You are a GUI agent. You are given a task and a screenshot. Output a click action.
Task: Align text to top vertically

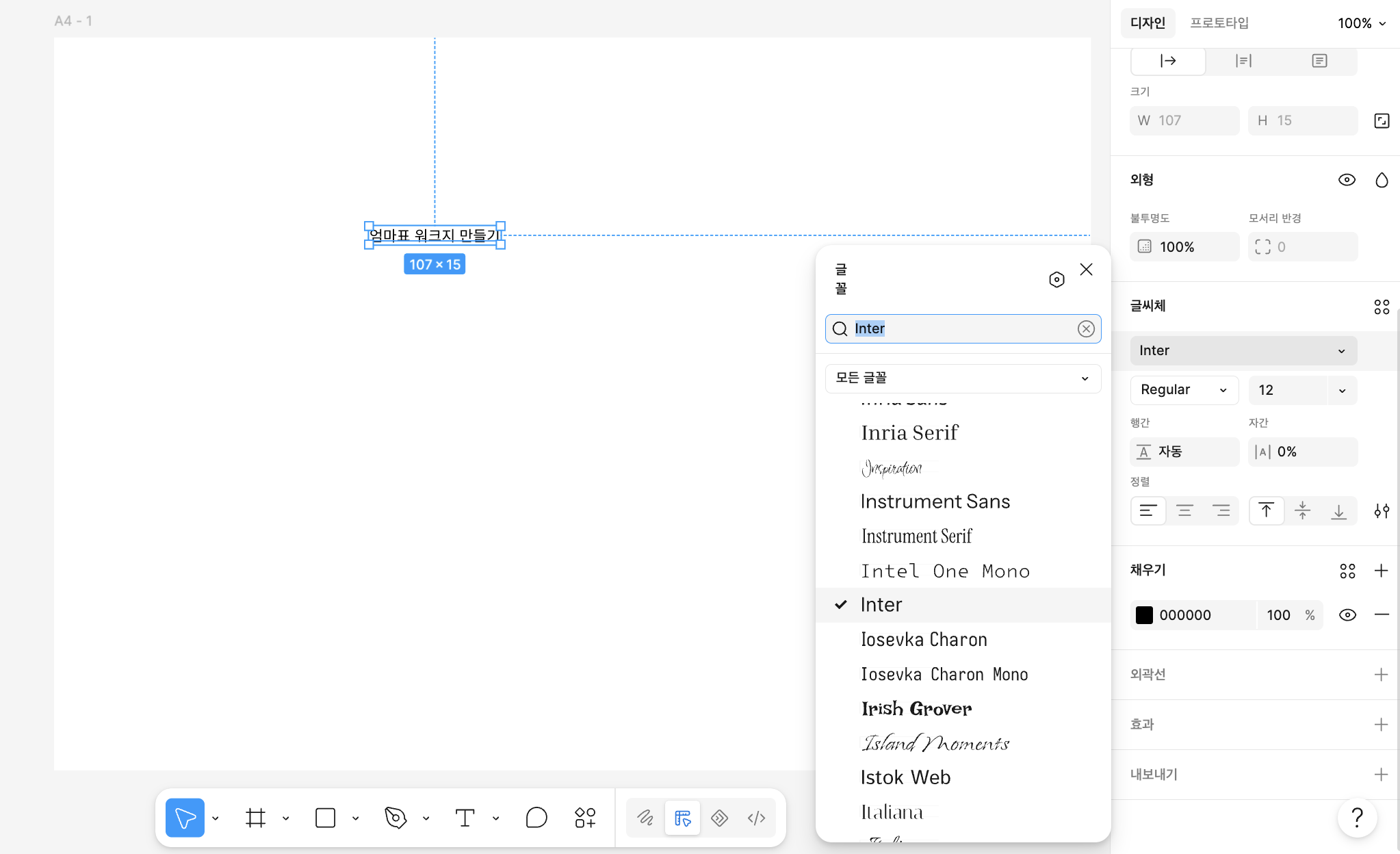(1267, 510)
